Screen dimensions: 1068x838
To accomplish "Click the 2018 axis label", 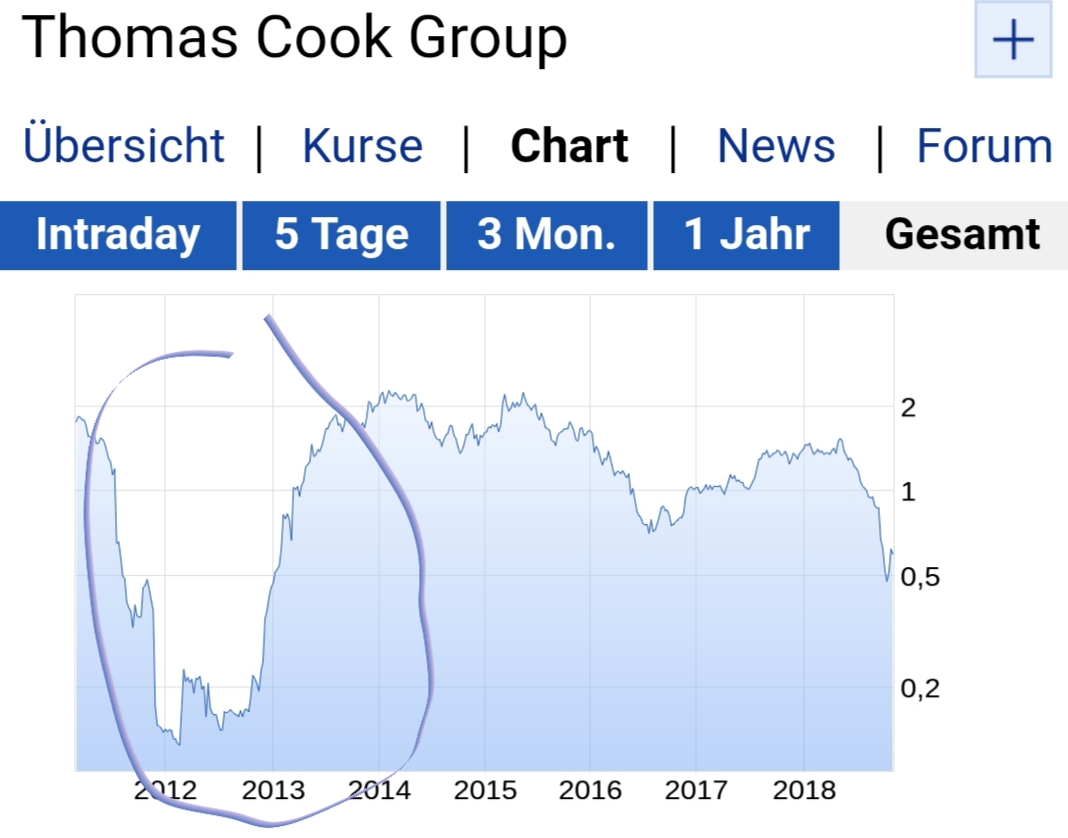I will tap(804, 790).
